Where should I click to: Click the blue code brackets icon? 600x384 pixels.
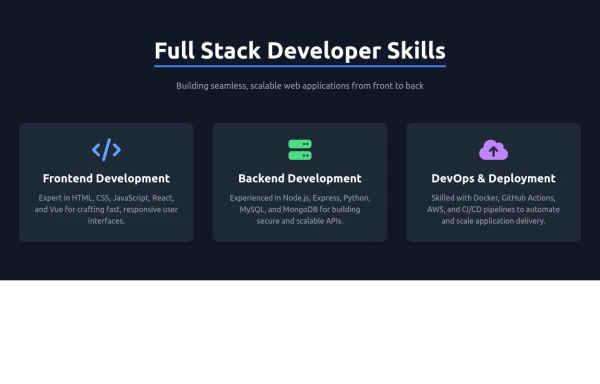[106, 150]
